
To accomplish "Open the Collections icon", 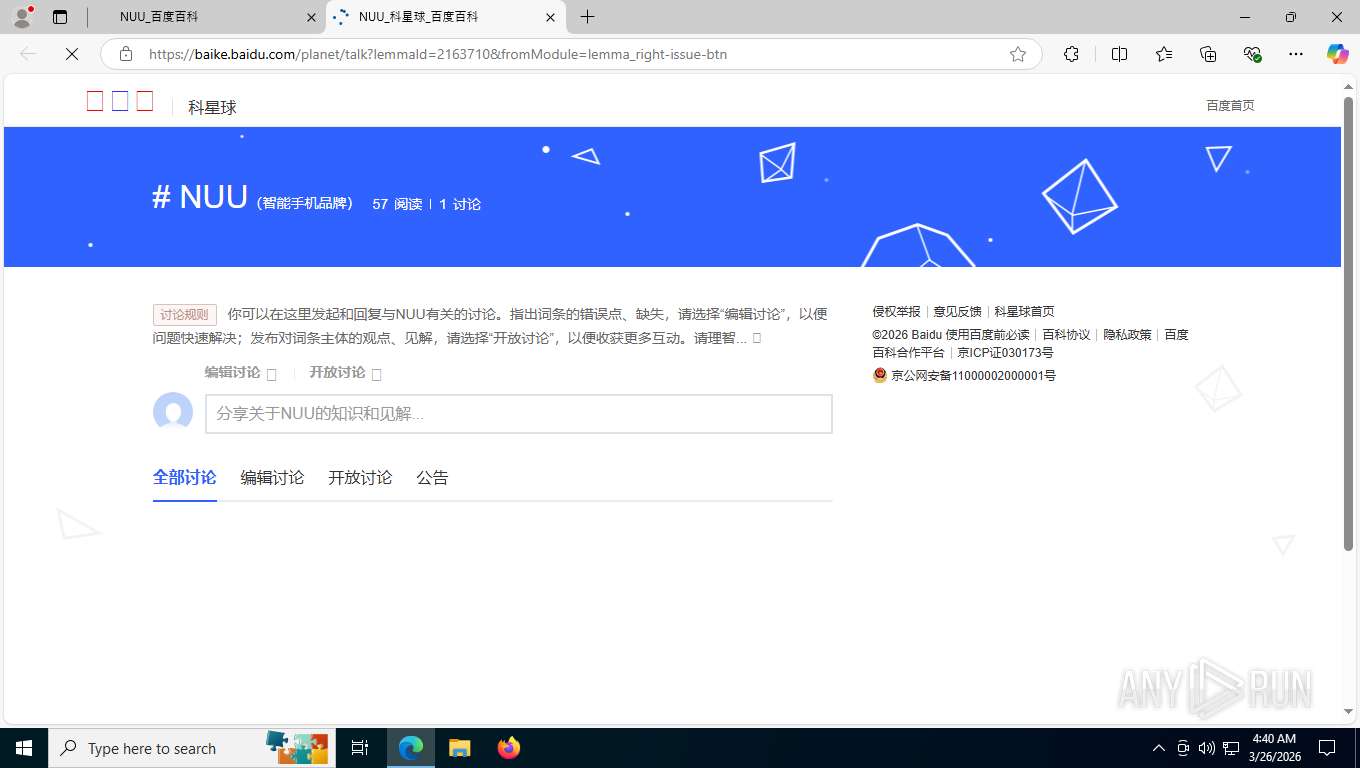I will 1208,54.
